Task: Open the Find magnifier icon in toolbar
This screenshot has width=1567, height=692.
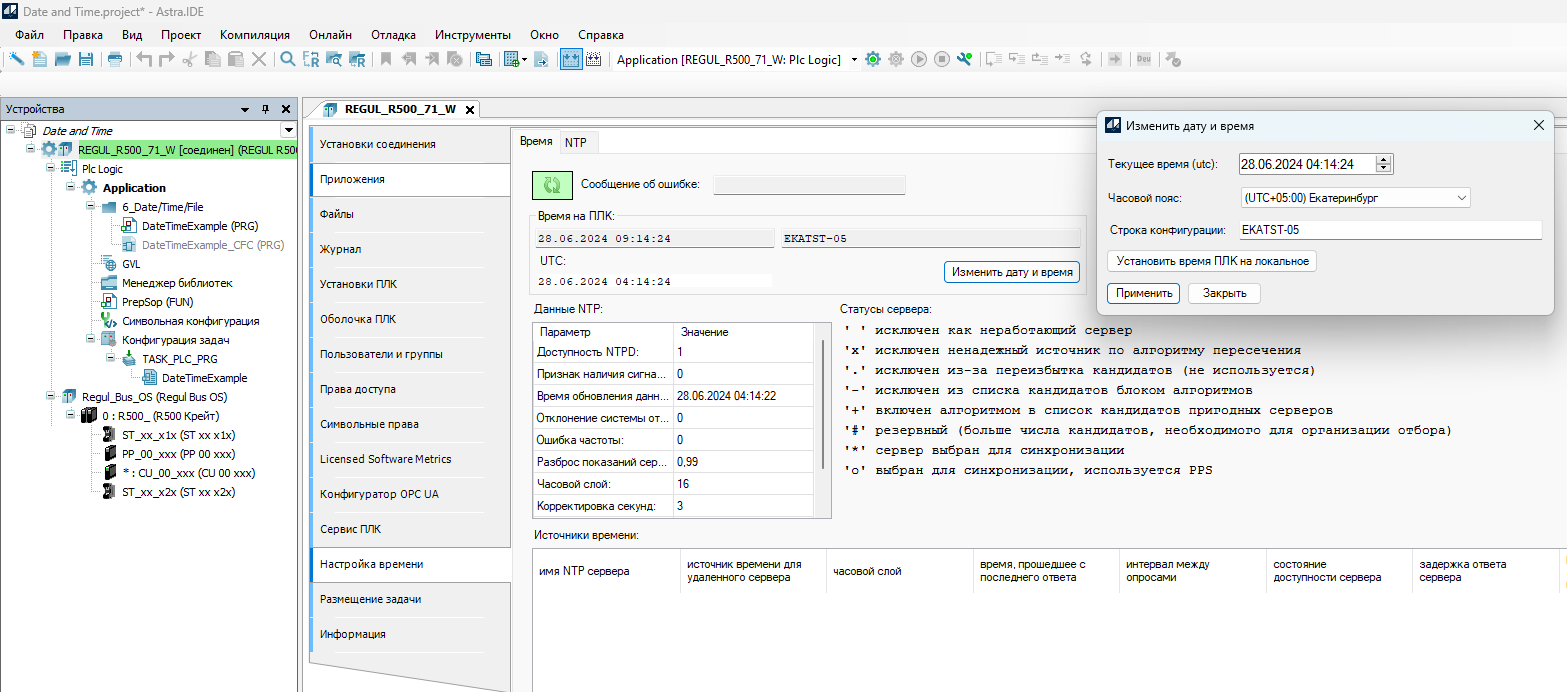Action: pos(287,60)
